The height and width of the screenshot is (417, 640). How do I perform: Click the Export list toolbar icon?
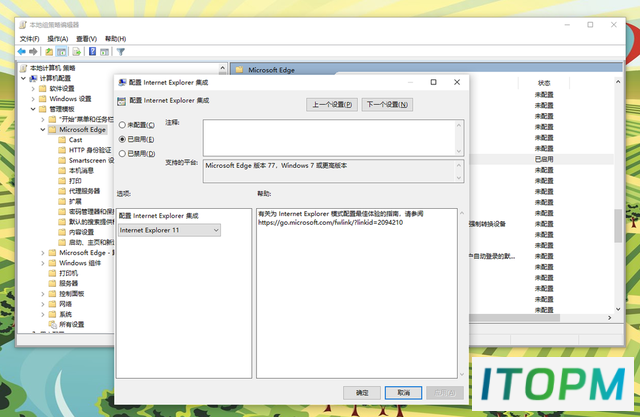pos(76,51)
